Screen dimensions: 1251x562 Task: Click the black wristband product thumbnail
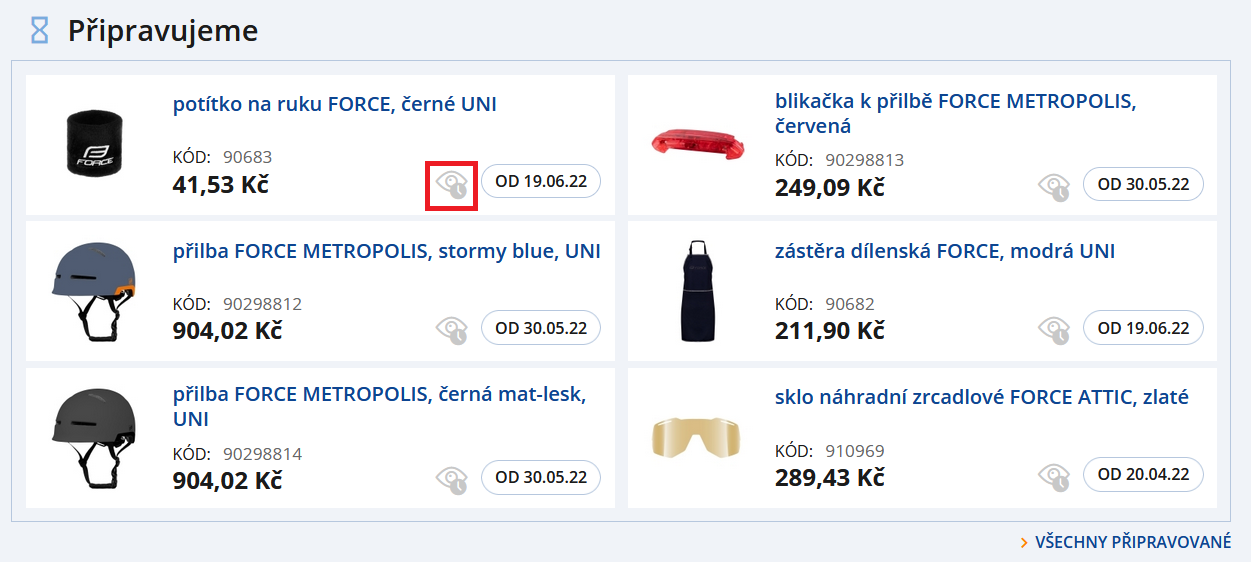coord(90,144)
